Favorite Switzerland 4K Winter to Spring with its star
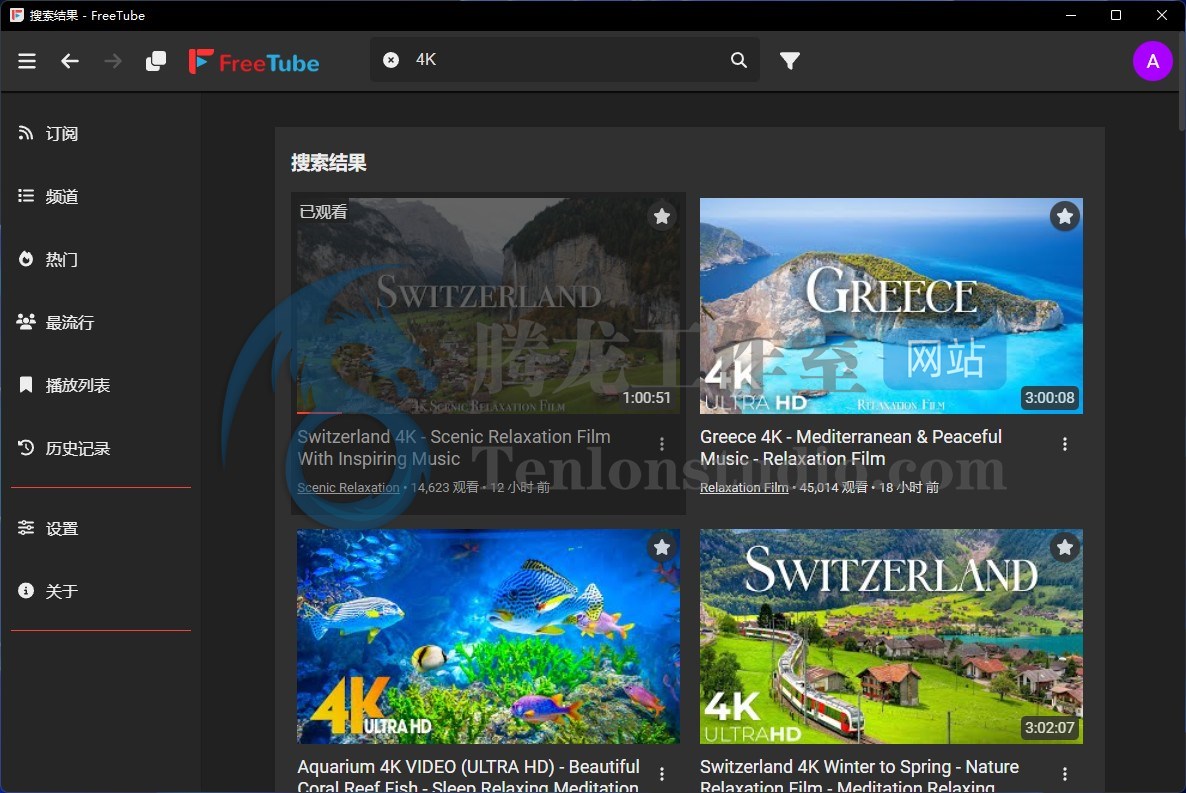This screenshot has height=793, width=1186. pos(1065,546)
